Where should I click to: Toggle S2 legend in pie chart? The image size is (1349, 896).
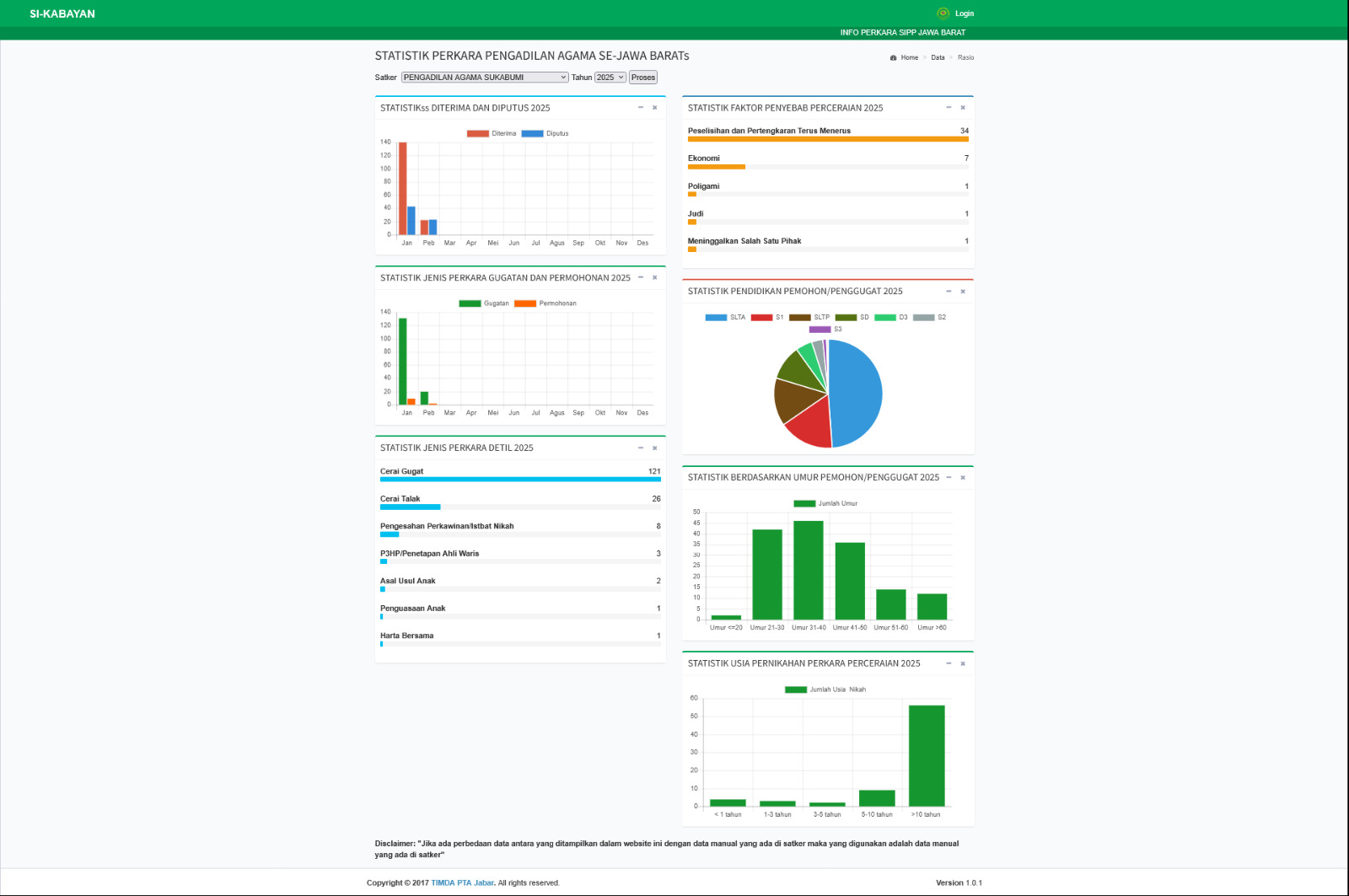coord(930,318)
